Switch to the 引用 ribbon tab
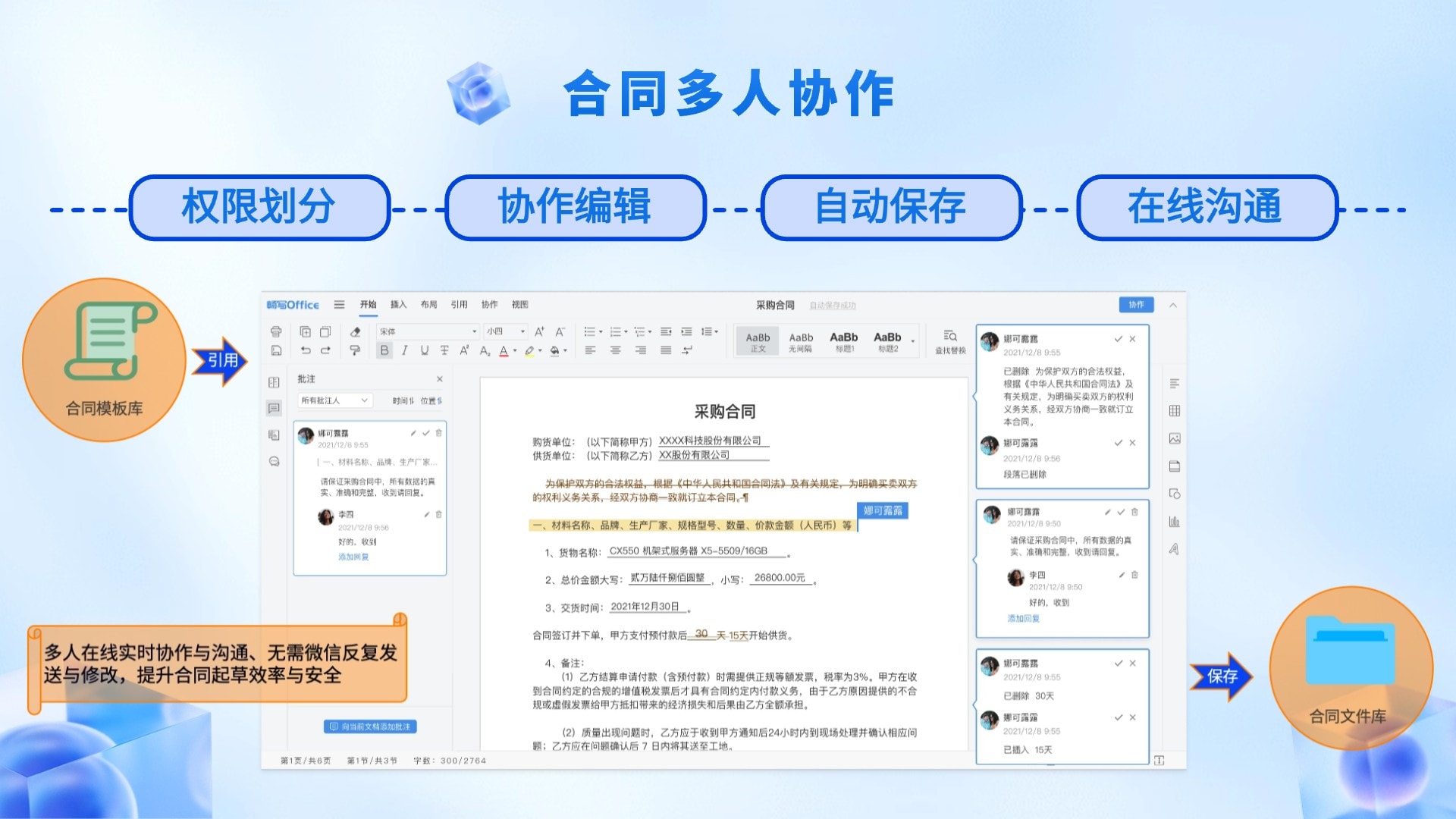 (460, 305)
